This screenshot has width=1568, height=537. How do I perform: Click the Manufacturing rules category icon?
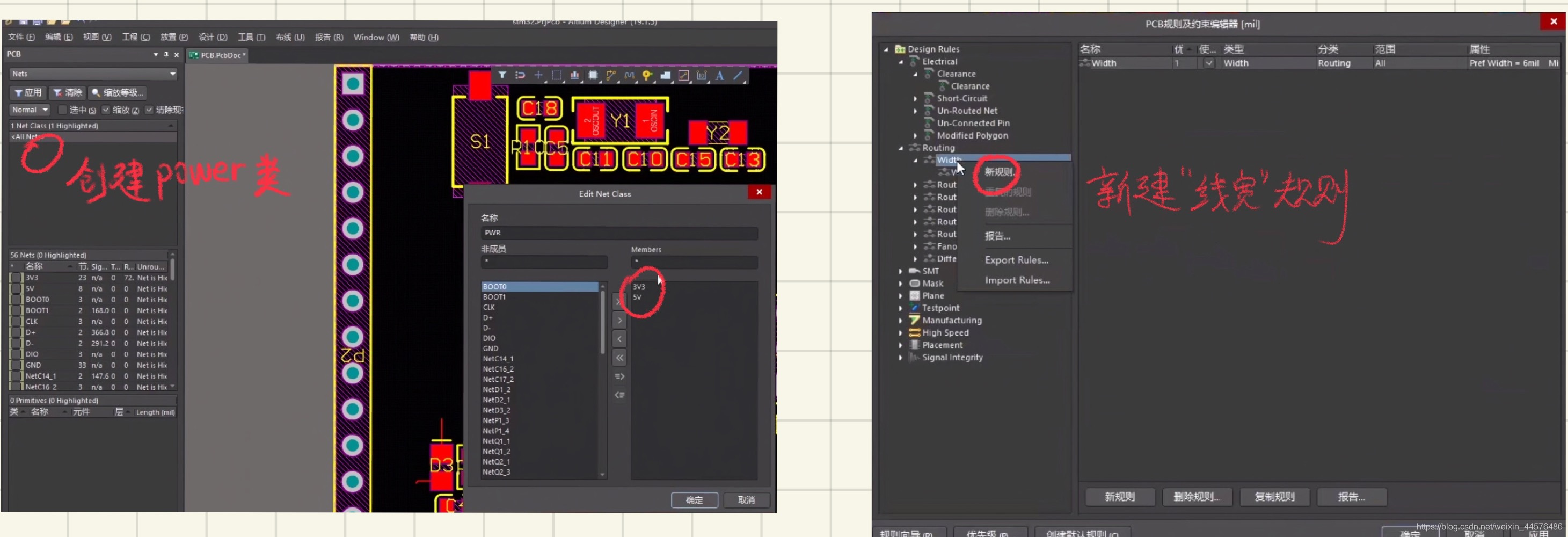(914, 320)
